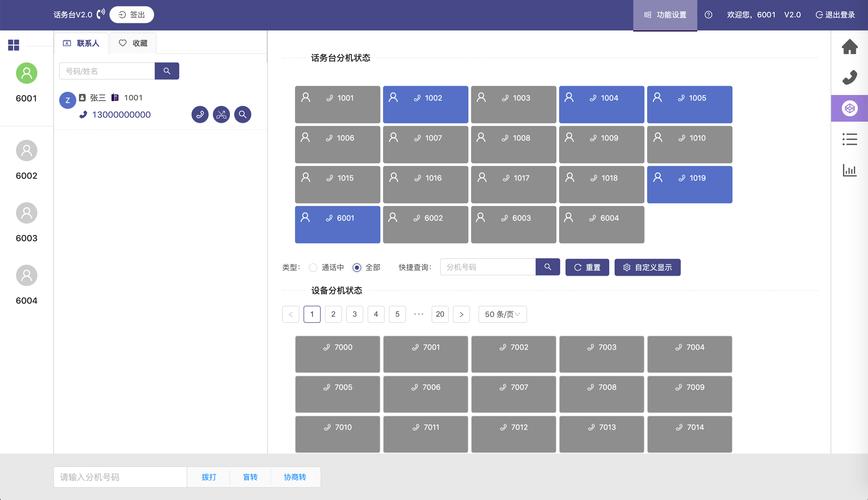The image size is (868, 500).
Task: Select device extension tile 7009
Action: (690, 394)
